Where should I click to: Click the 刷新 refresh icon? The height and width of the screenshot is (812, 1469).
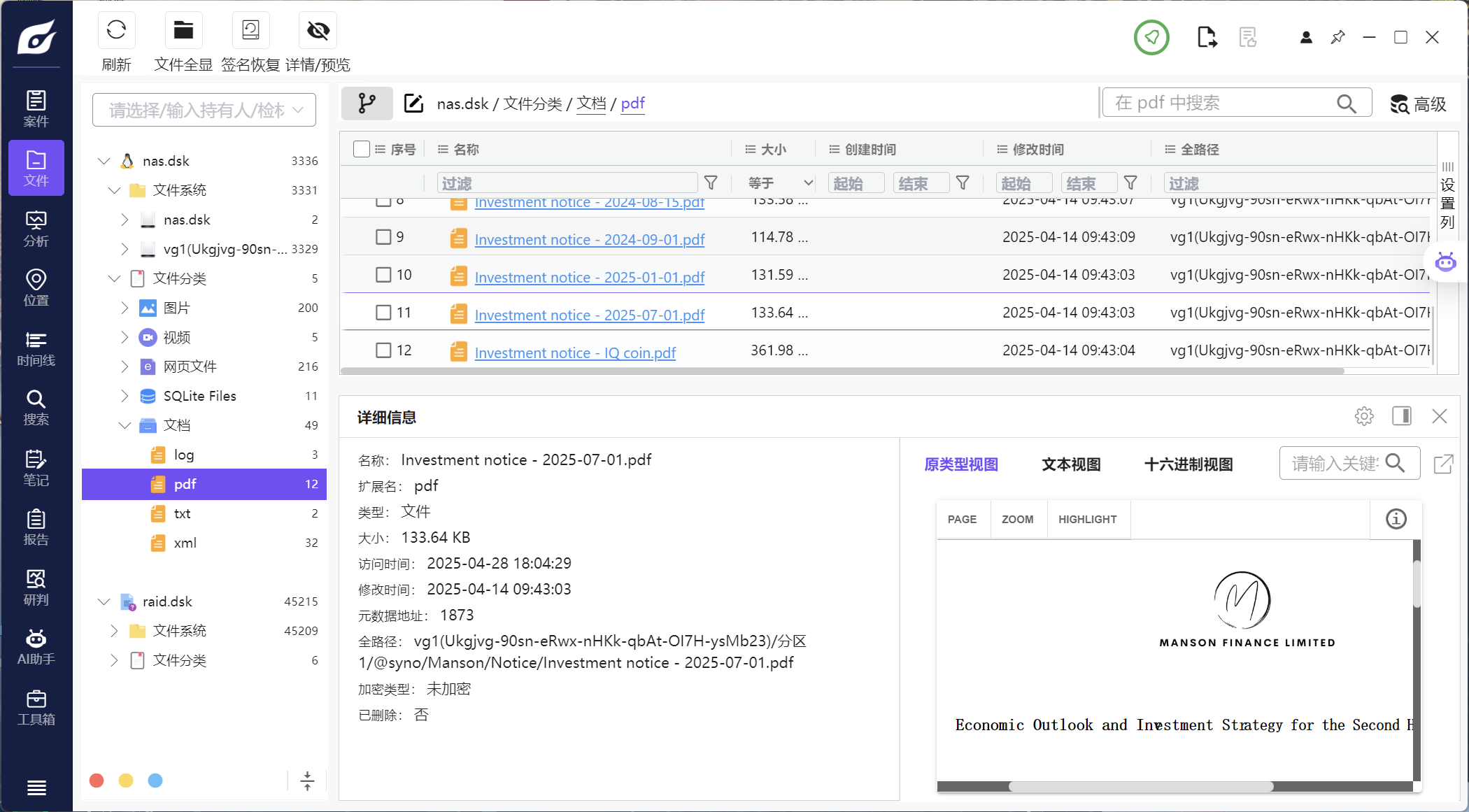[116, 31]
